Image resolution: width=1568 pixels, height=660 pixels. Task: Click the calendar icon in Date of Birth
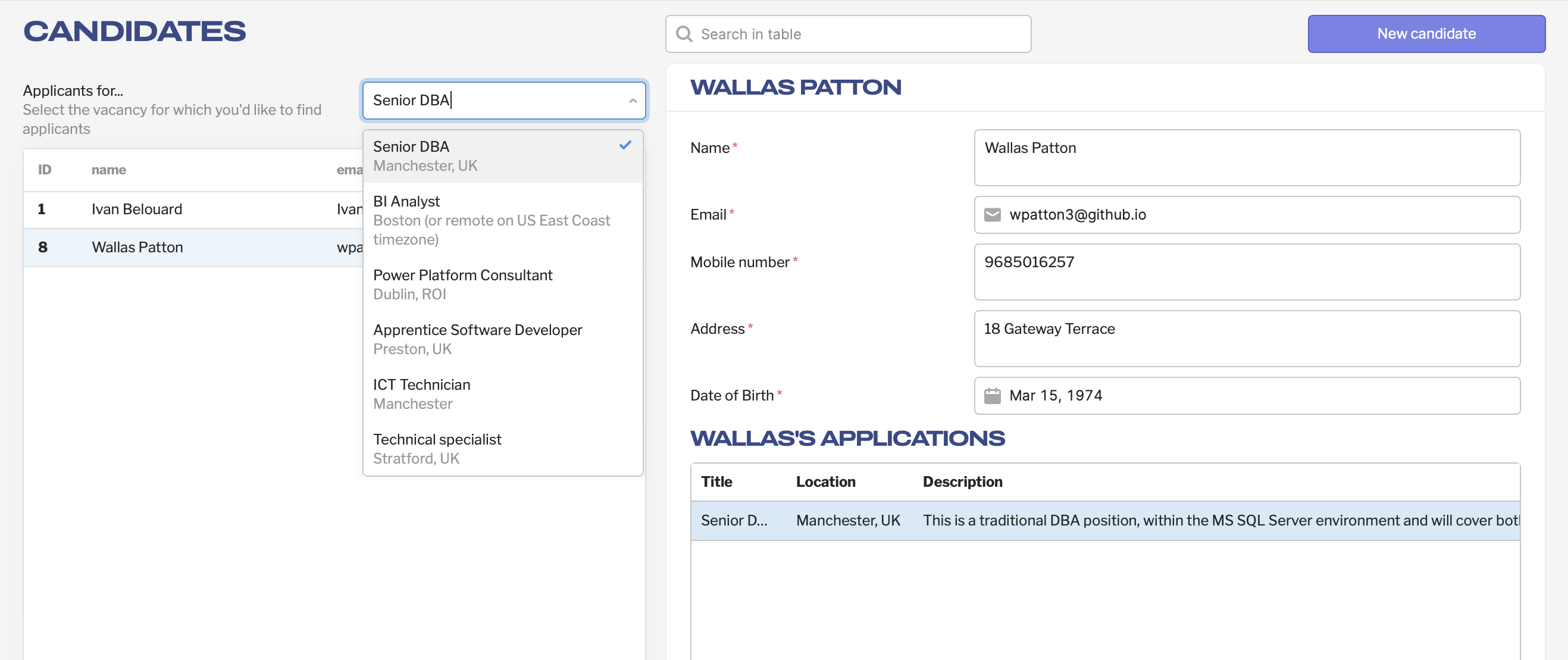(992, 396)
